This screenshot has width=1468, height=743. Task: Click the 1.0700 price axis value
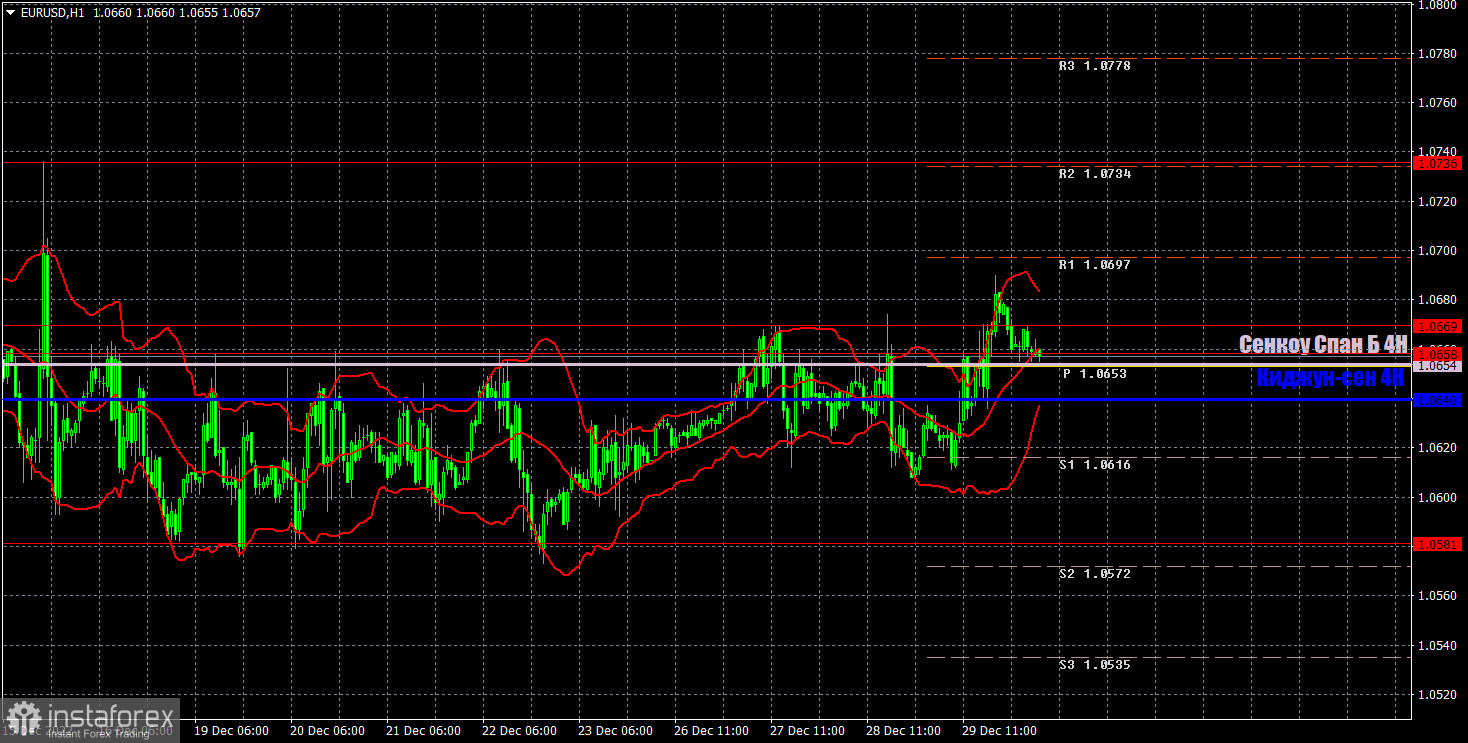click(1438, 250)
